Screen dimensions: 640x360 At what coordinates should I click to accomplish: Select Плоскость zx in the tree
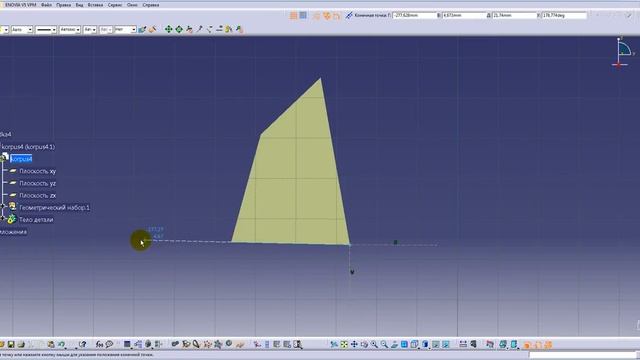click(37, 196)
